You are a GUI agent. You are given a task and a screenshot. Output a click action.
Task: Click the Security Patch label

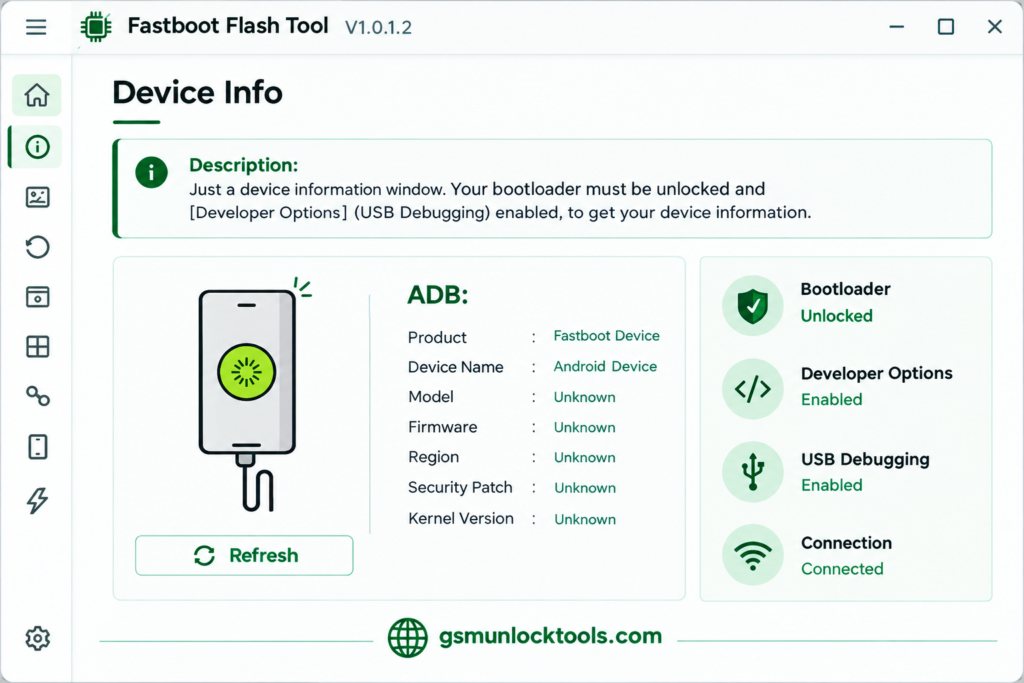point(460,488)
